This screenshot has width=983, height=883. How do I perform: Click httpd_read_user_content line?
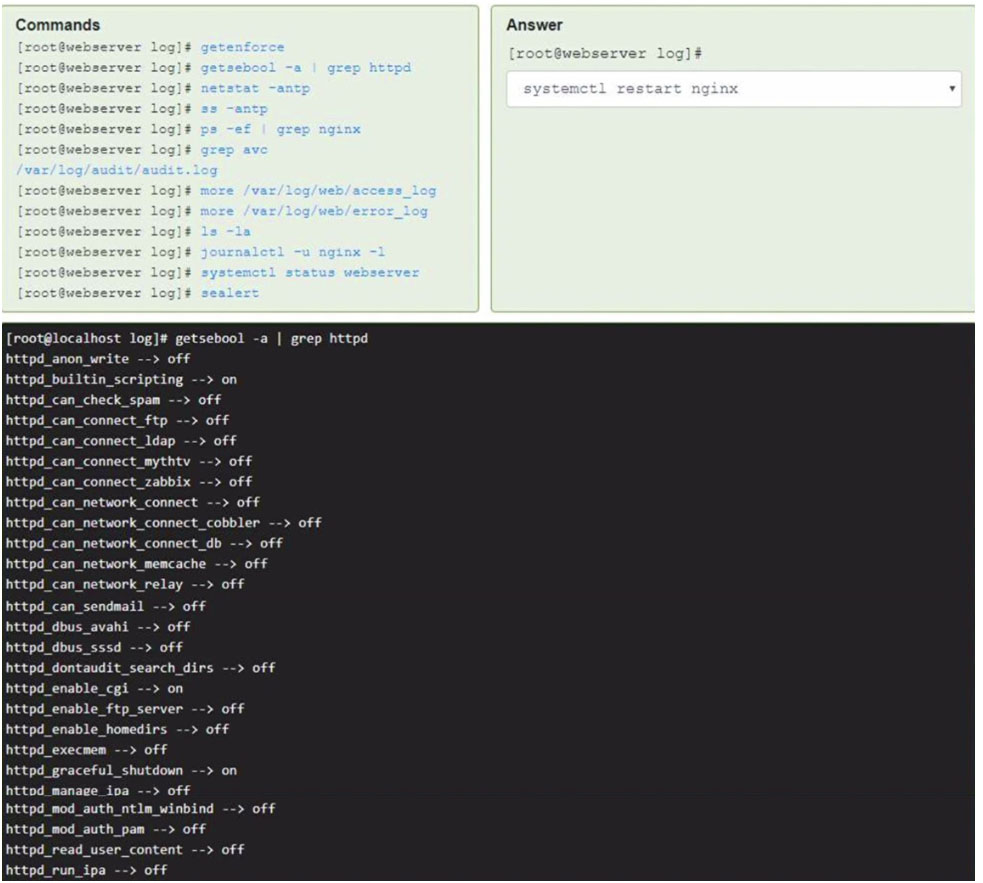(125, 850)
